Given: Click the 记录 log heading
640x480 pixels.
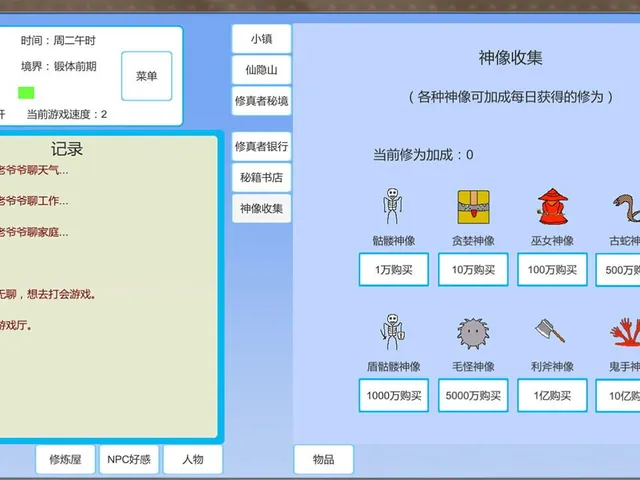Looking at the screenshot, I should click(67, 149).
